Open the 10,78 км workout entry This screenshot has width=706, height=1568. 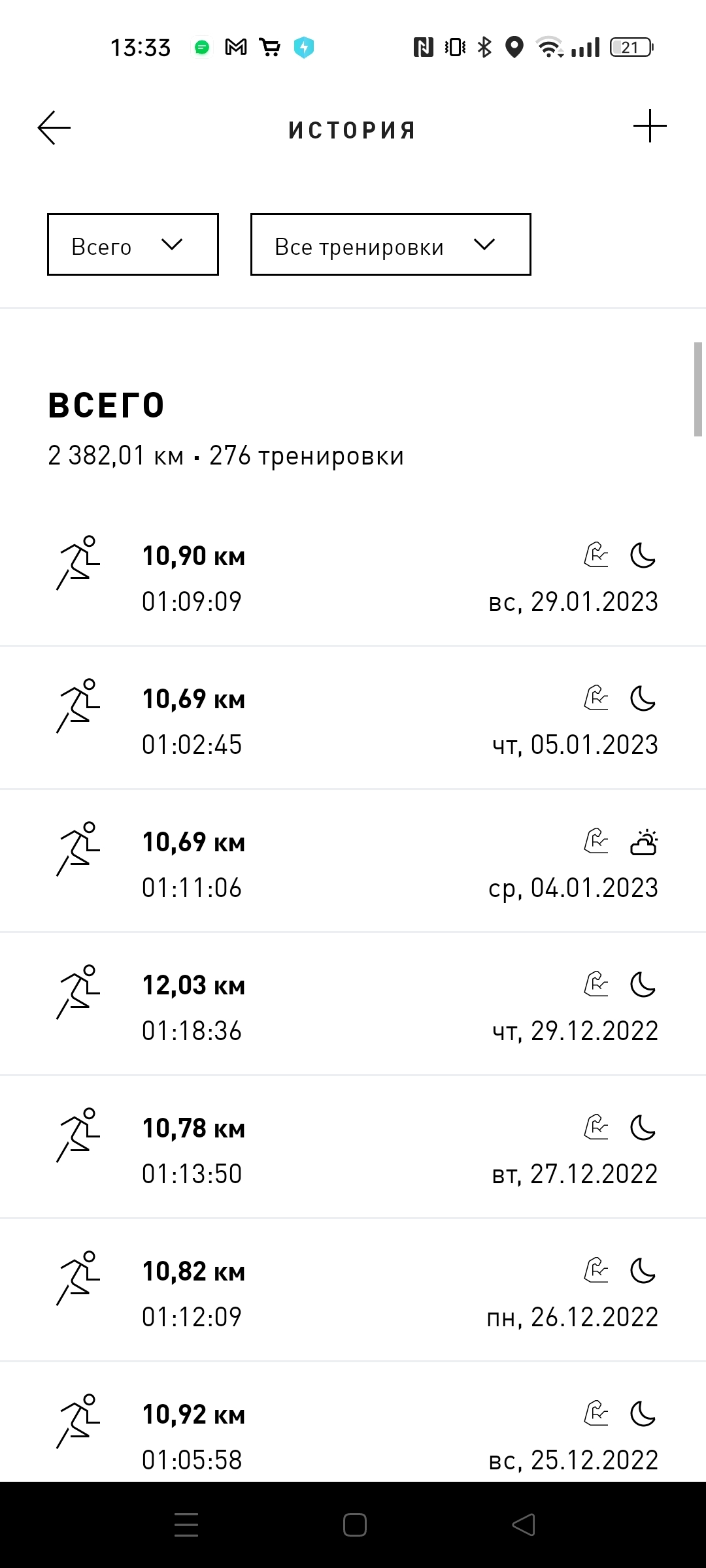[x=353, y=1148]
